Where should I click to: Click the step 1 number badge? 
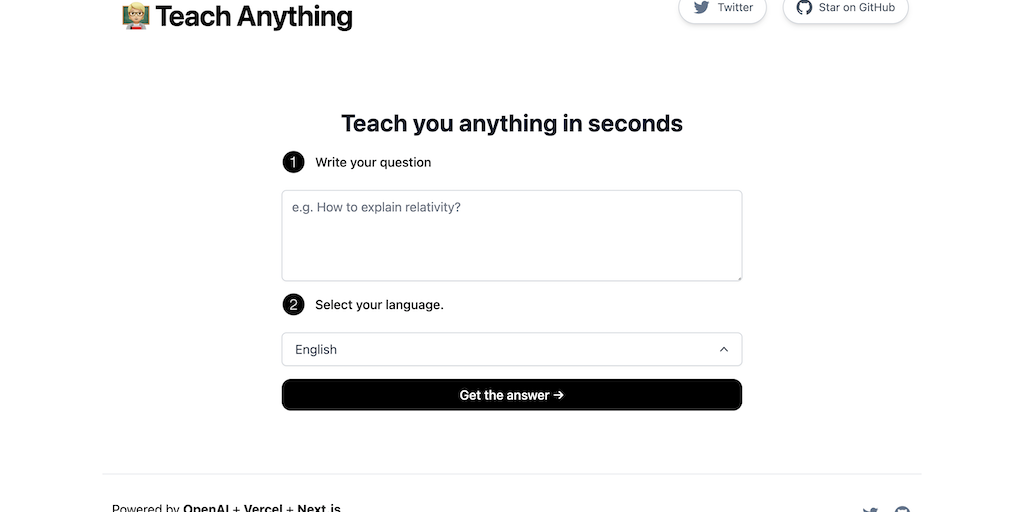(293, 162)
